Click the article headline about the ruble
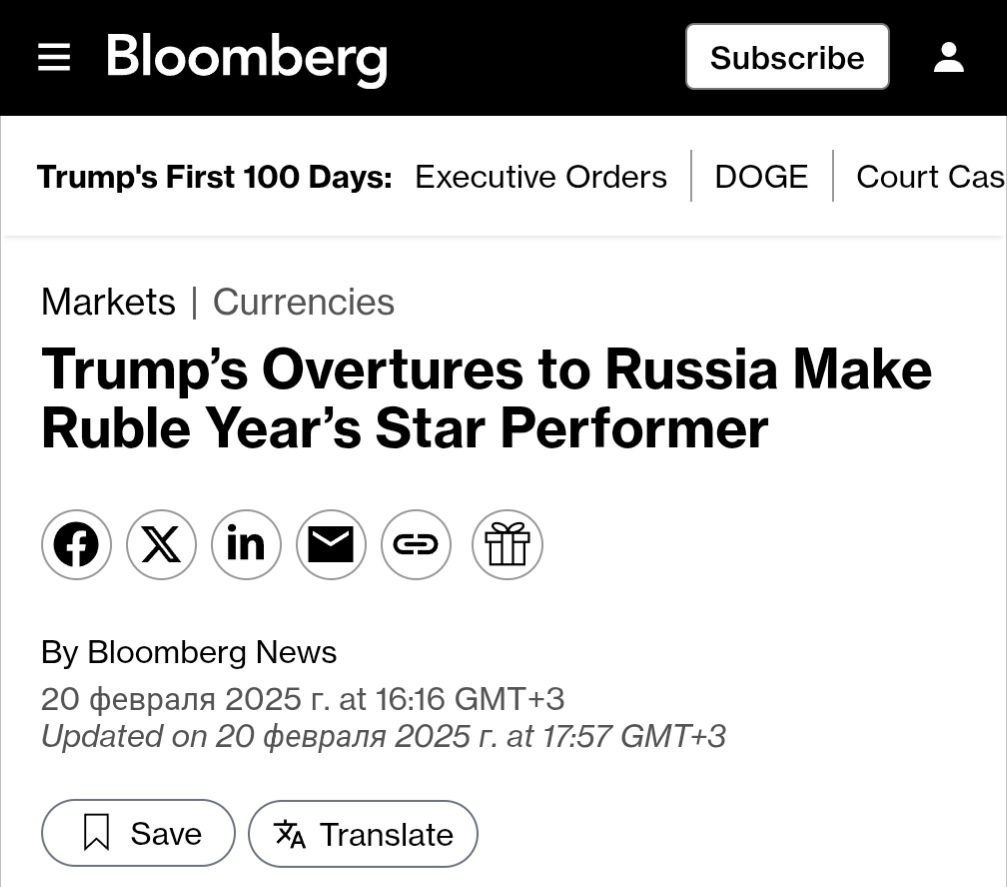The image size is (1007, 887). point(486,398)
